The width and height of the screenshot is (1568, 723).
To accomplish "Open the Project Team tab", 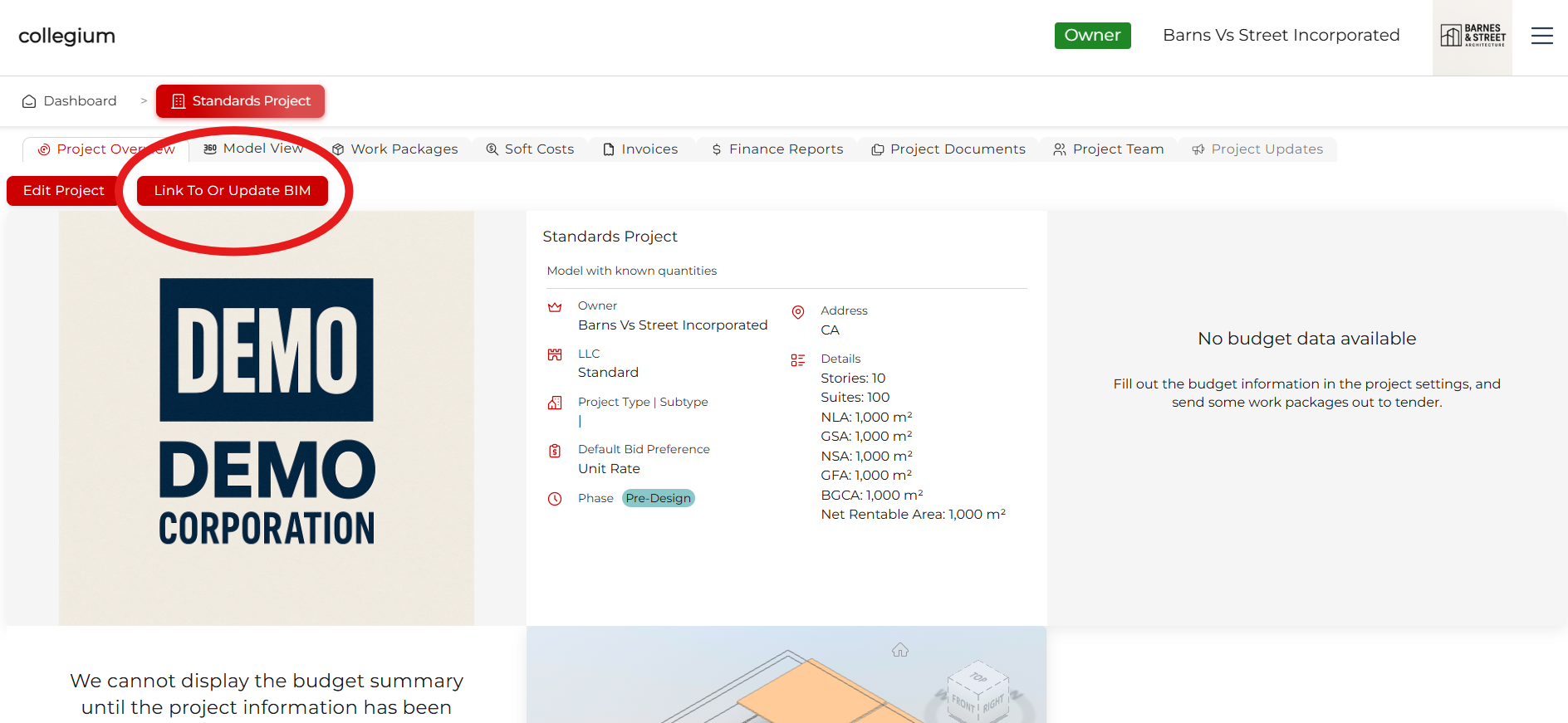I will pos(1109,149).
